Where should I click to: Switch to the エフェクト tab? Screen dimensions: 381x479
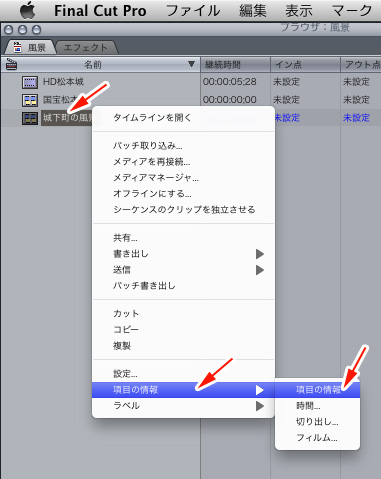(86, 48)
